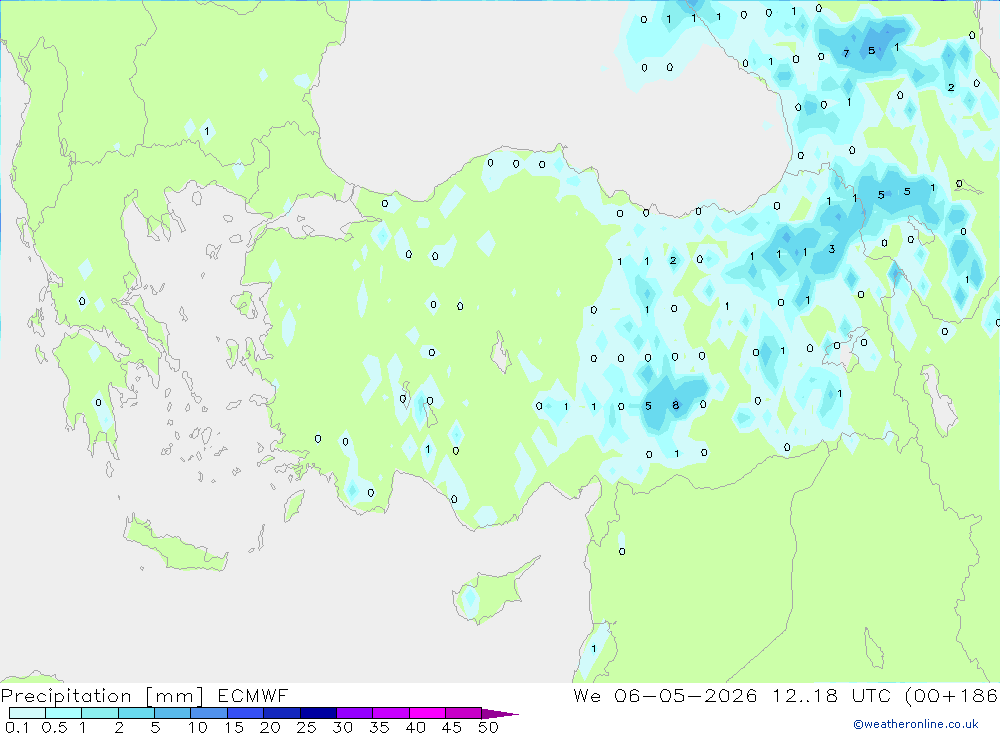Click the '30' legend scale label
Screen dimensions: 1000x733
pos(342,727)
